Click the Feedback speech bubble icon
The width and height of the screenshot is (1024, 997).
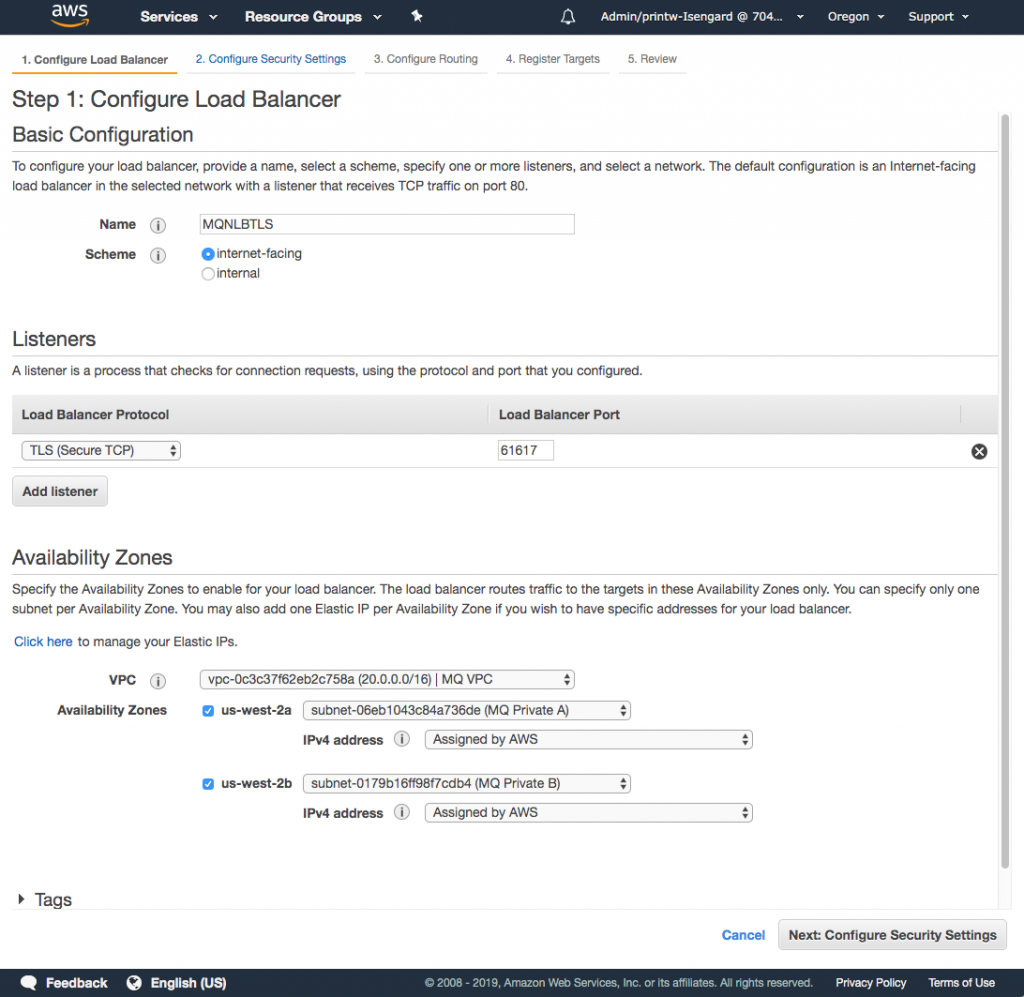tap(28, 982)
